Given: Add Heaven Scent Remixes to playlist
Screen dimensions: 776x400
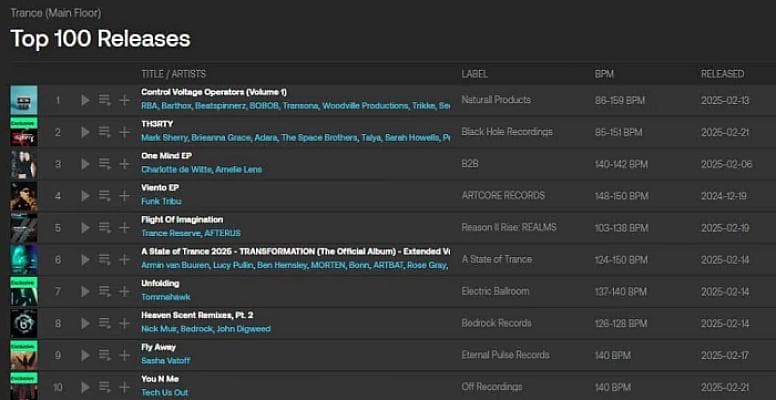Looking at the screenshot, I should pyautogui.click(x=124, y=323).
